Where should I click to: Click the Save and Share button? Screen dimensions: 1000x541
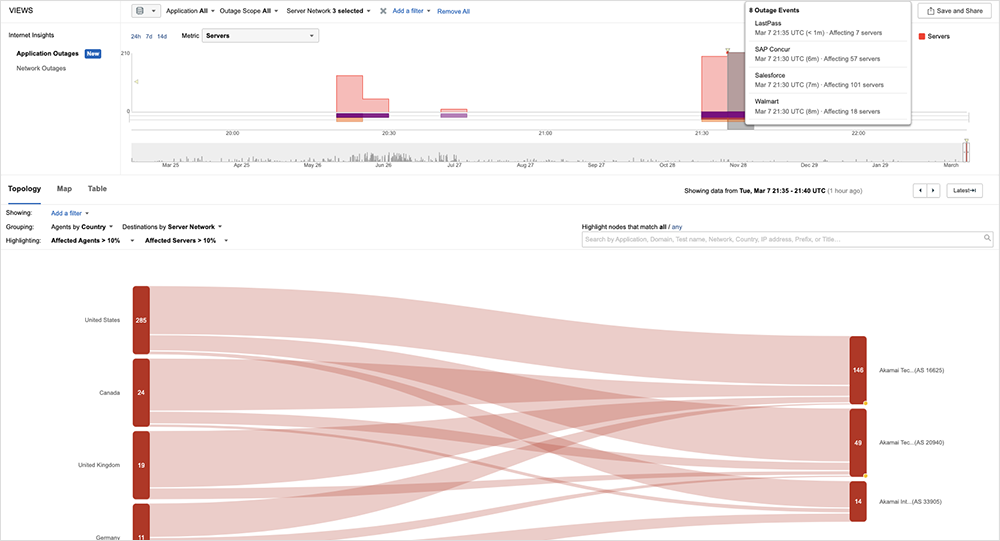(x=953, y=11)
